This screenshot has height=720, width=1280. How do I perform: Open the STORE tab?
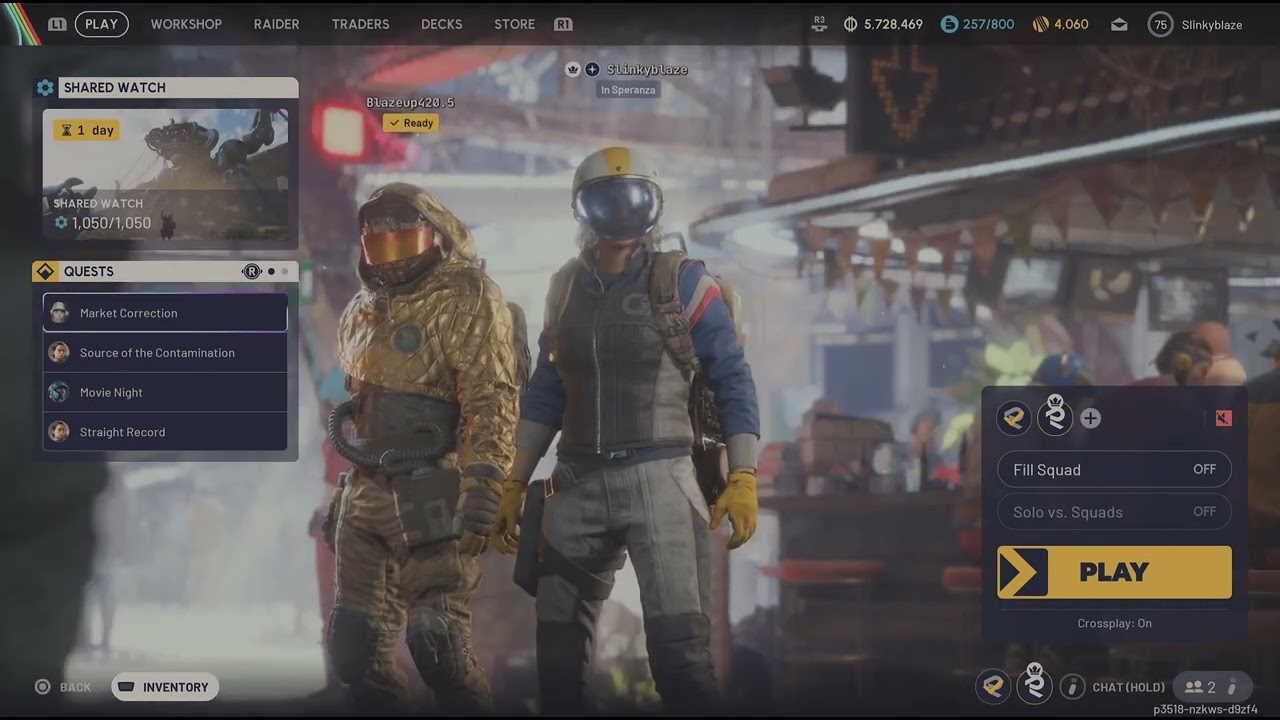[514, 24]
